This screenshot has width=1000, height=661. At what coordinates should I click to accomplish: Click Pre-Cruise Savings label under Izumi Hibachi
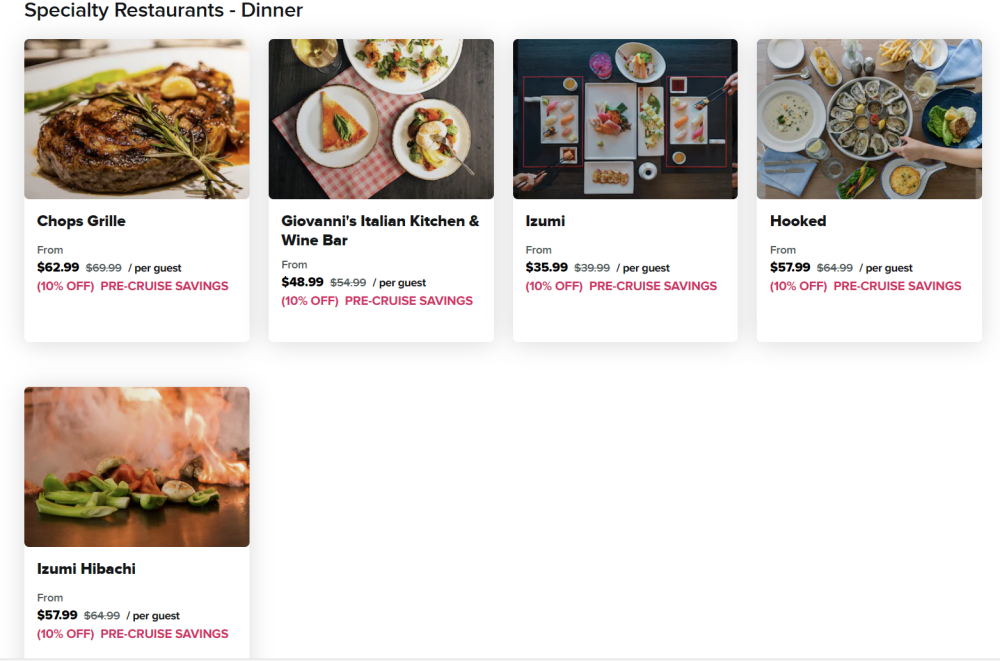(x=164, y=634)
